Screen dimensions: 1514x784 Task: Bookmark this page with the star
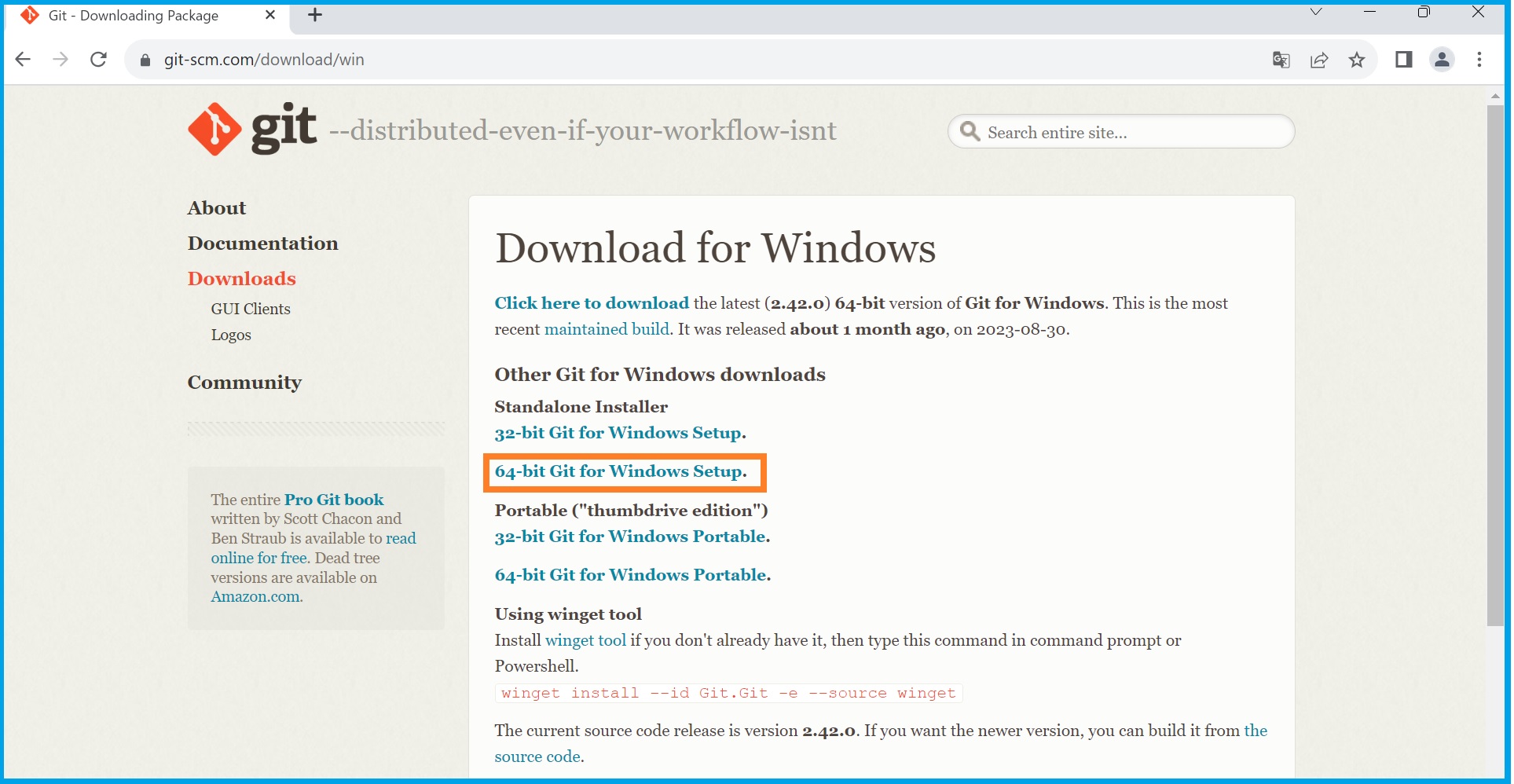(x=1357, y=59)
